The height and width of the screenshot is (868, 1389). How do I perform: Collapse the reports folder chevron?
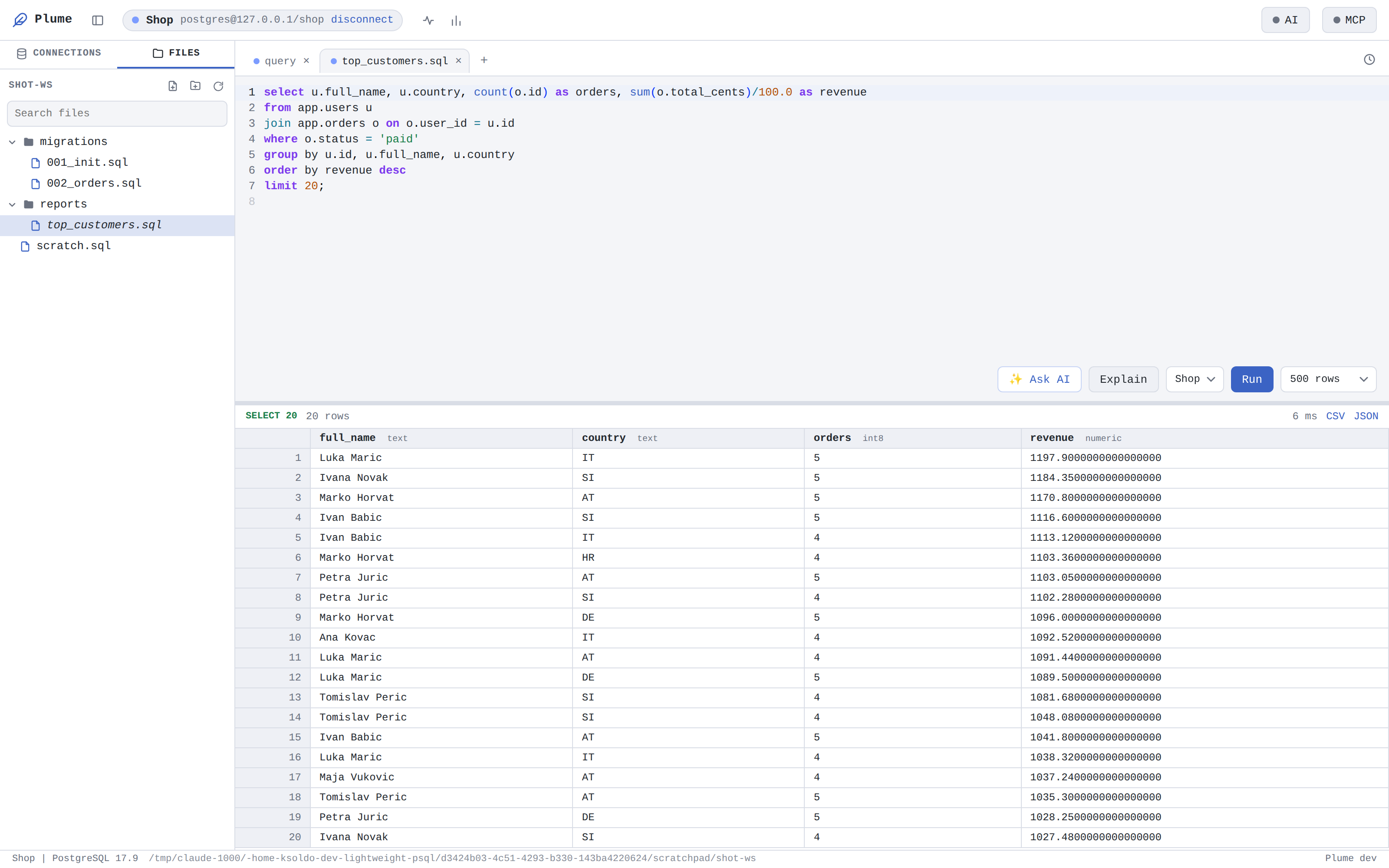coord(12,204)
